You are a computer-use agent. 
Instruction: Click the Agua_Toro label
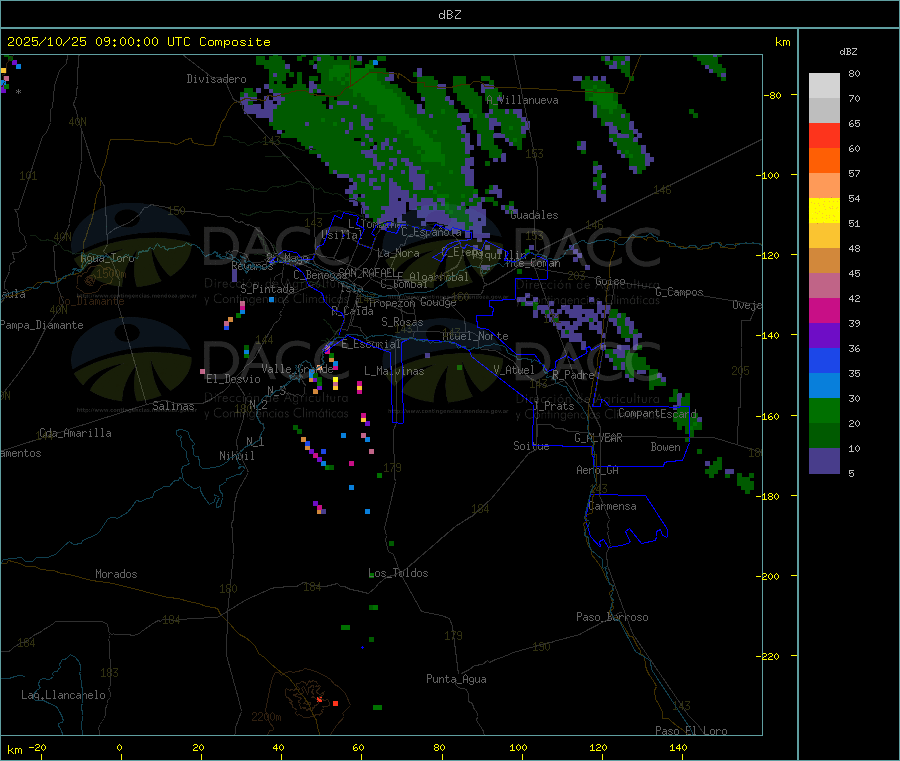point(107,258)
